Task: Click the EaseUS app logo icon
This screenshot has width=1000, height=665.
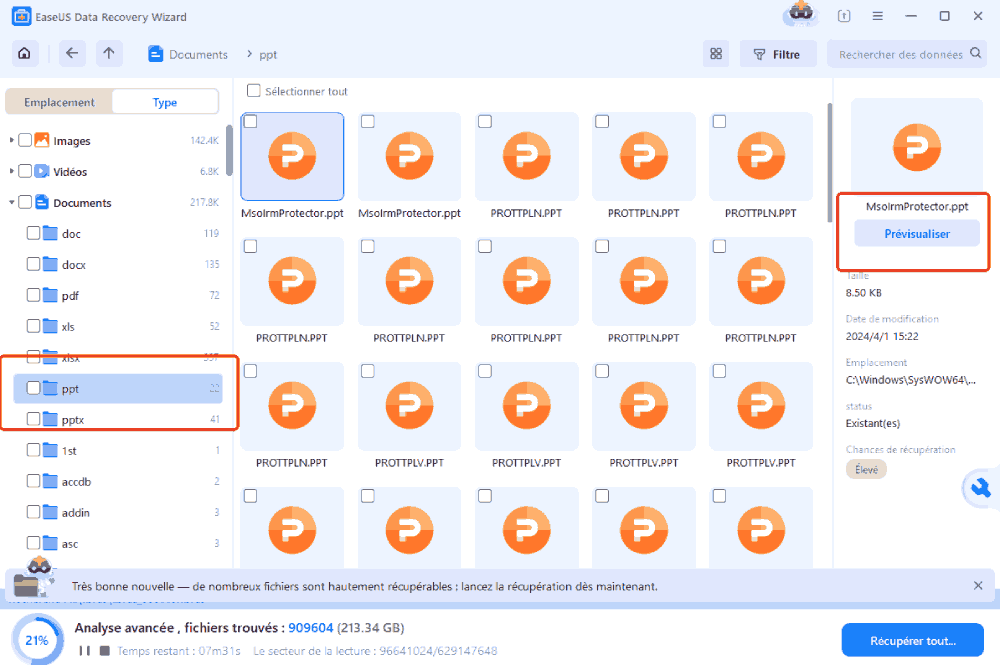Action: click(21, 17)
